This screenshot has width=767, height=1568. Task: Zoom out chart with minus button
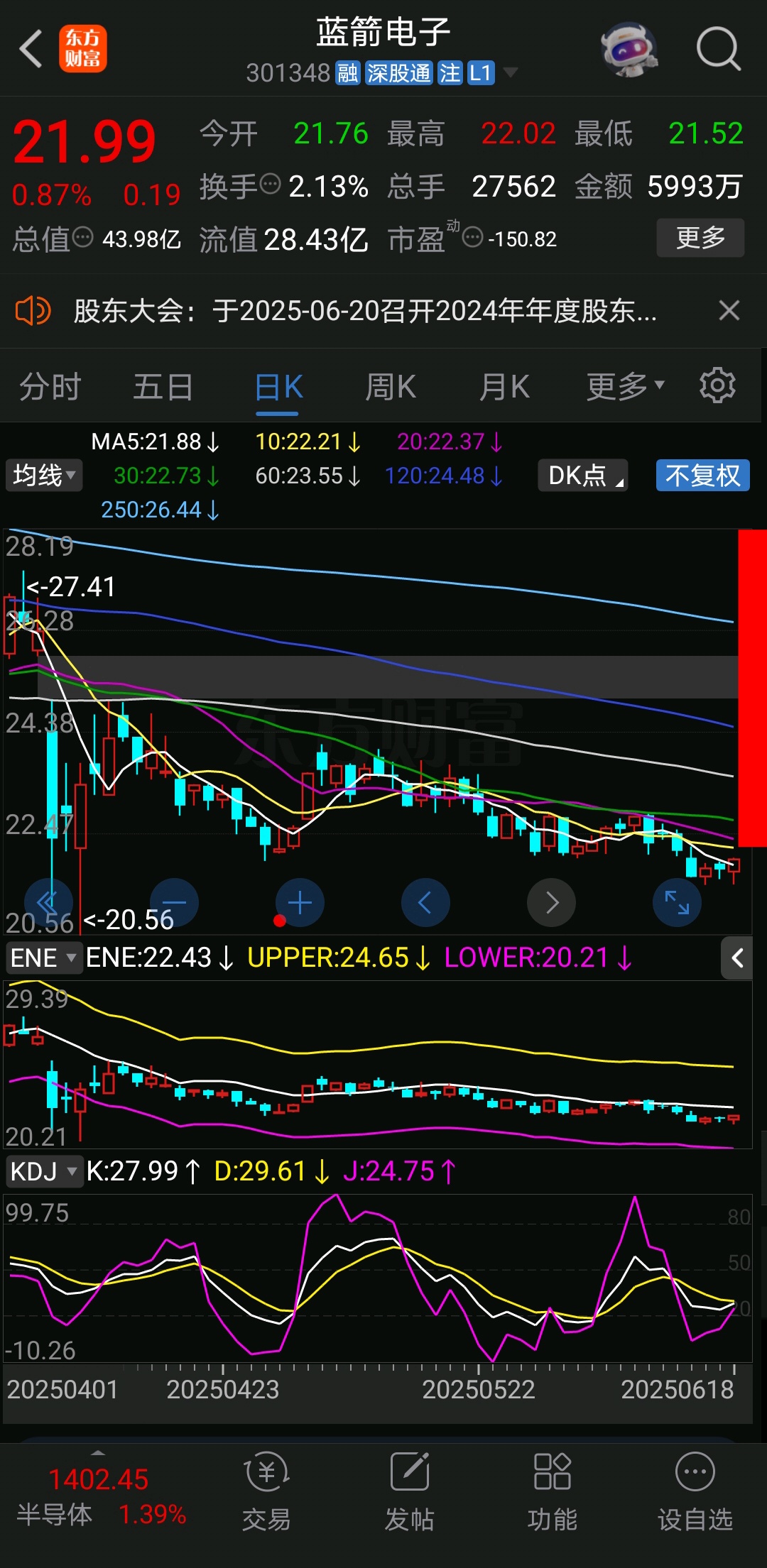pos(174,903)
